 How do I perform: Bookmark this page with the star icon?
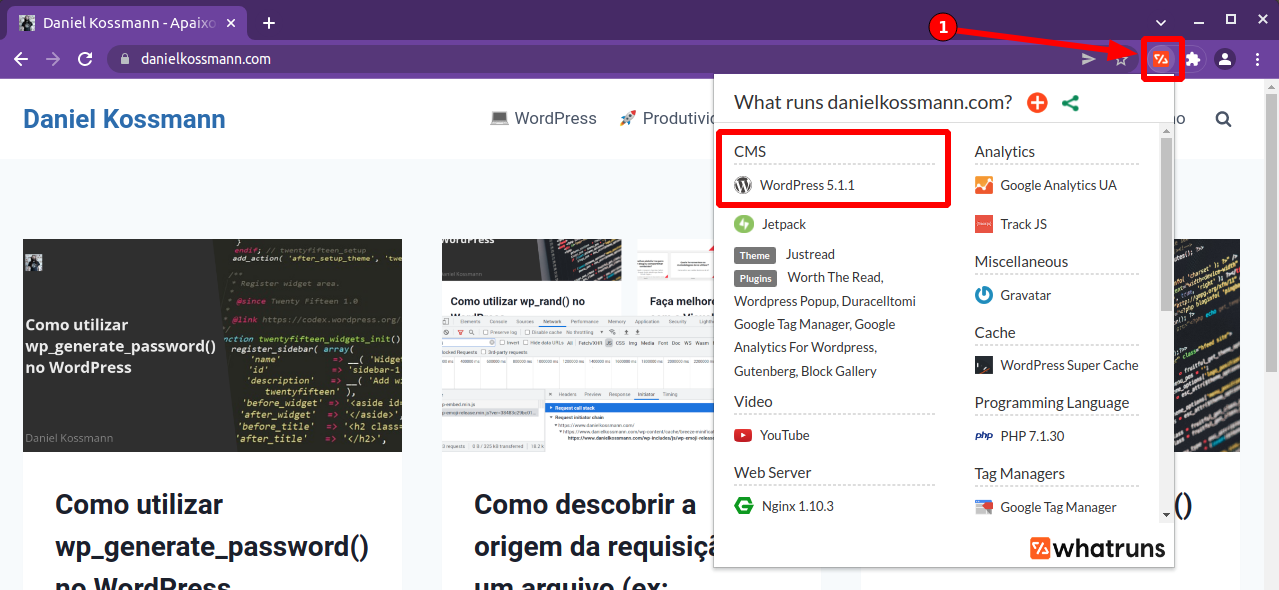[1121, 59]
